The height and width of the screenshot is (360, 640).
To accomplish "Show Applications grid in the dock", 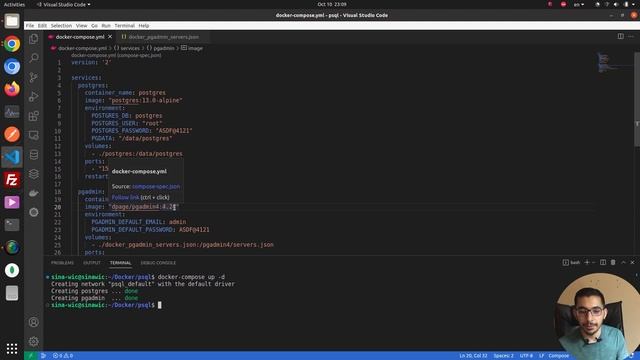I will click(12, 348).
